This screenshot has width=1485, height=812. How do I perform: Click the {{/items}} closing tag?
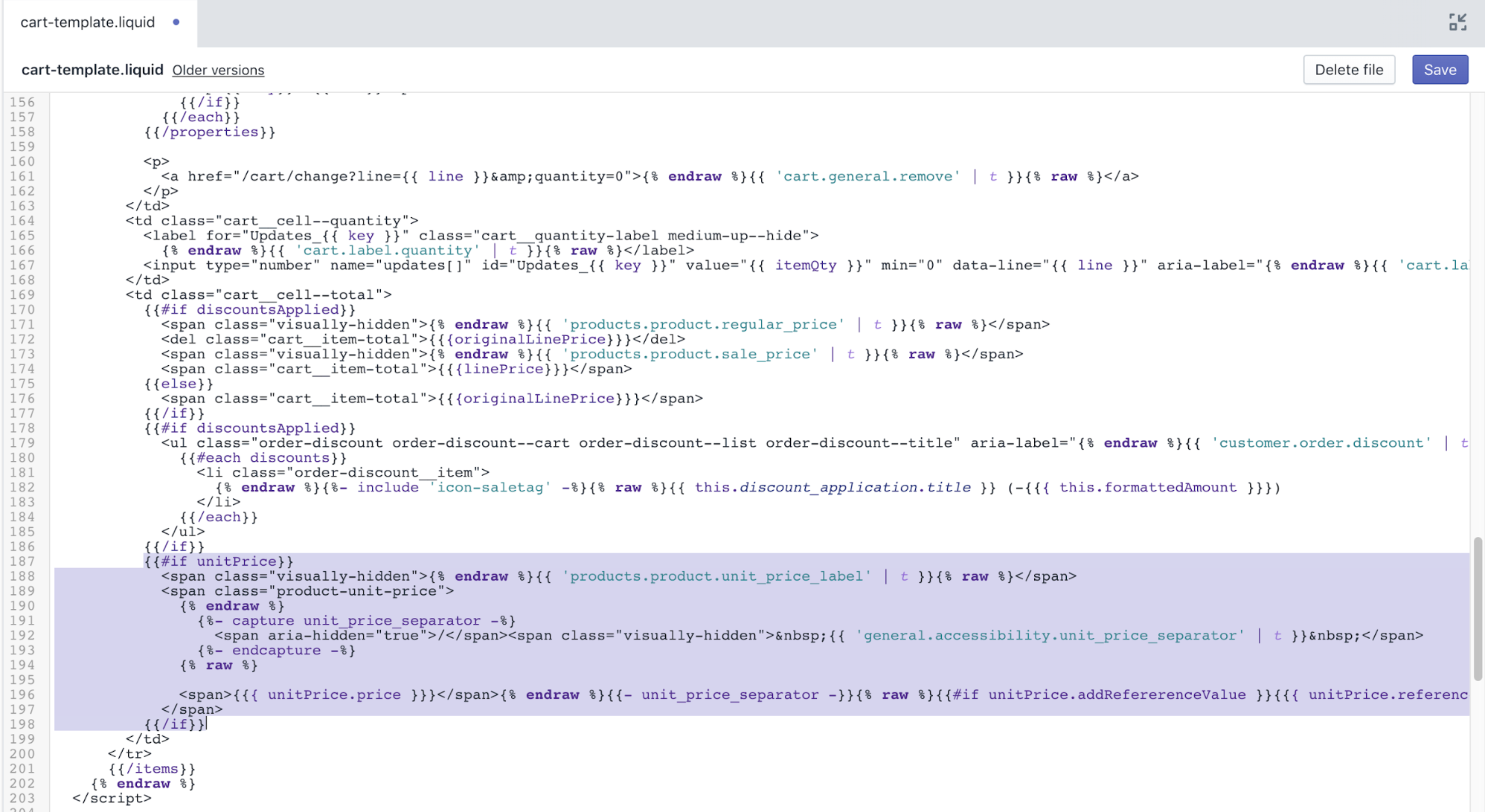pyautogui.click(x=152, y=768)
